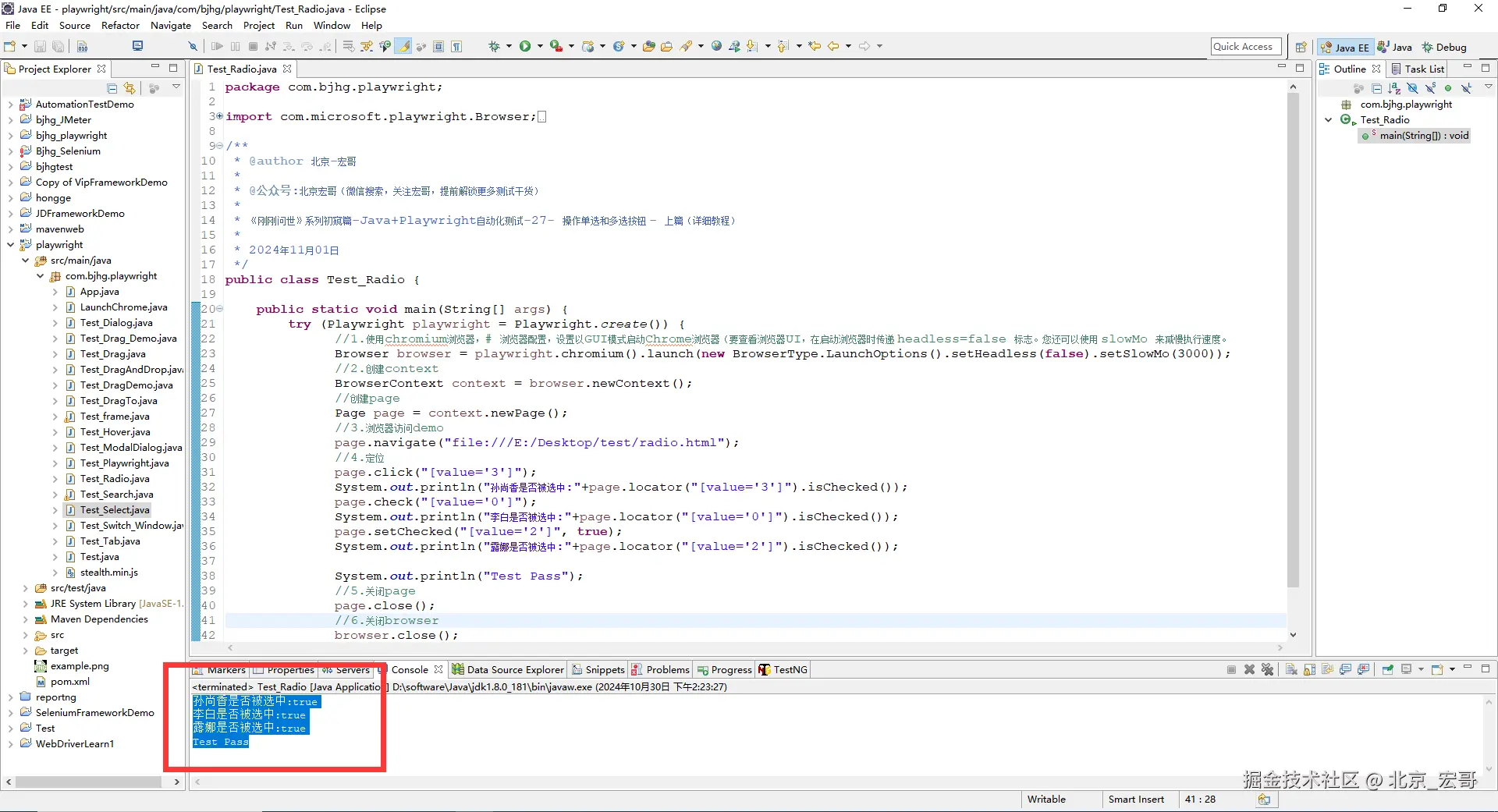The height and width of the screenshot is (812, 1498).
Task: Click the Open Web Browser globe icon
Action: click(716, 46)
